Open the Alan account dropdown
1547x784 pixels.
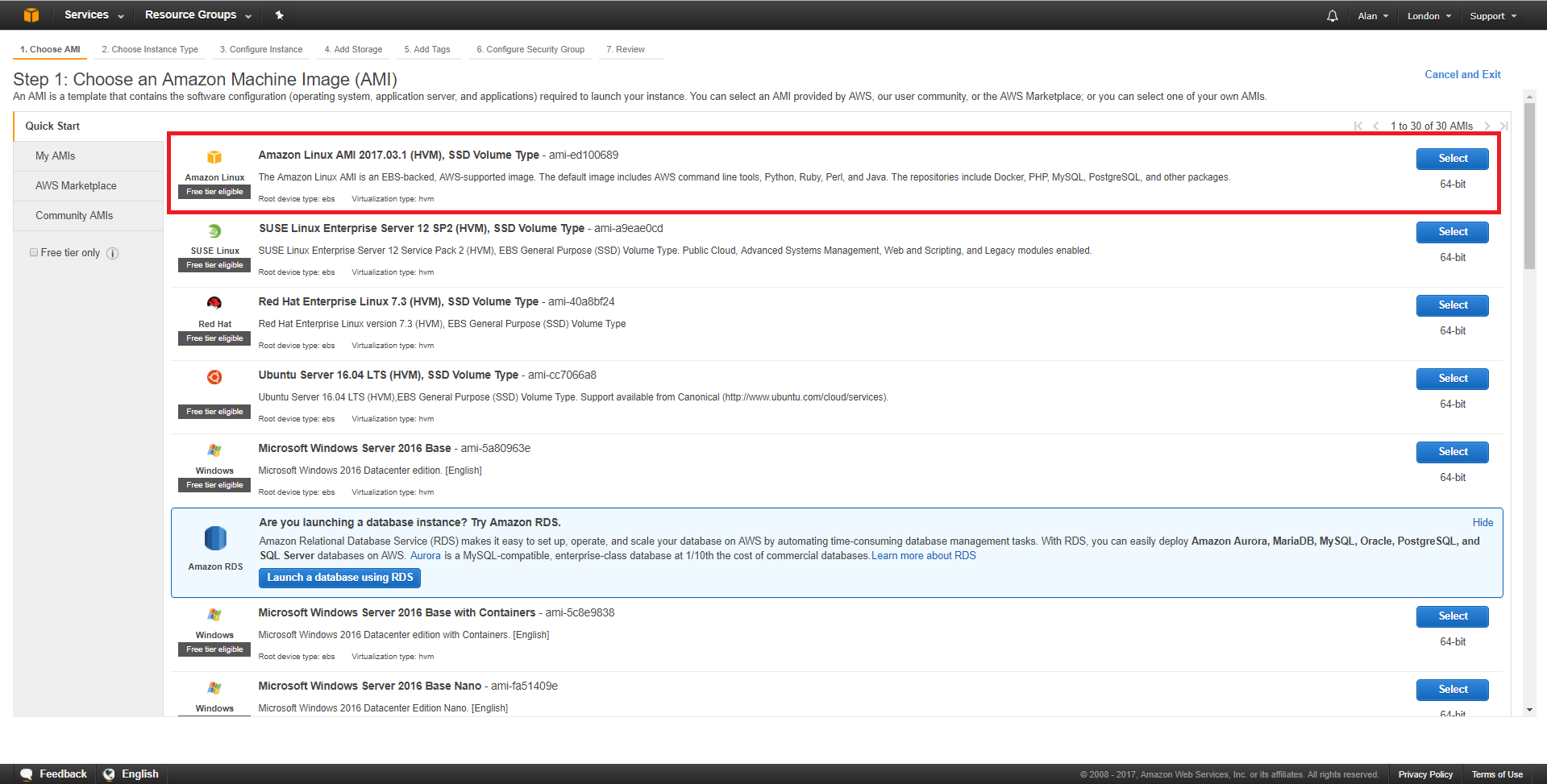click(1373, 15)
